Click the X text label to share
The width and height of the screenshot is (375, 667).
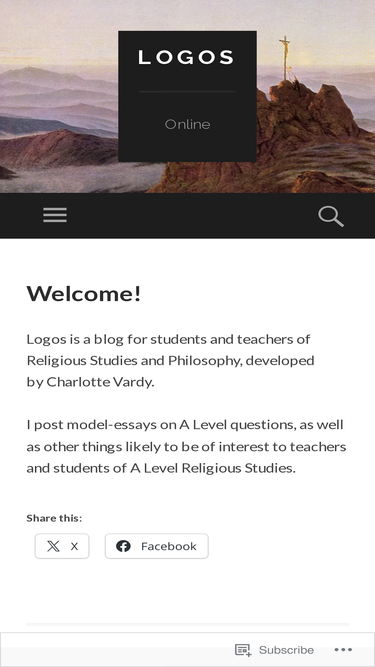pyautogui.click(x=74, y=546)
